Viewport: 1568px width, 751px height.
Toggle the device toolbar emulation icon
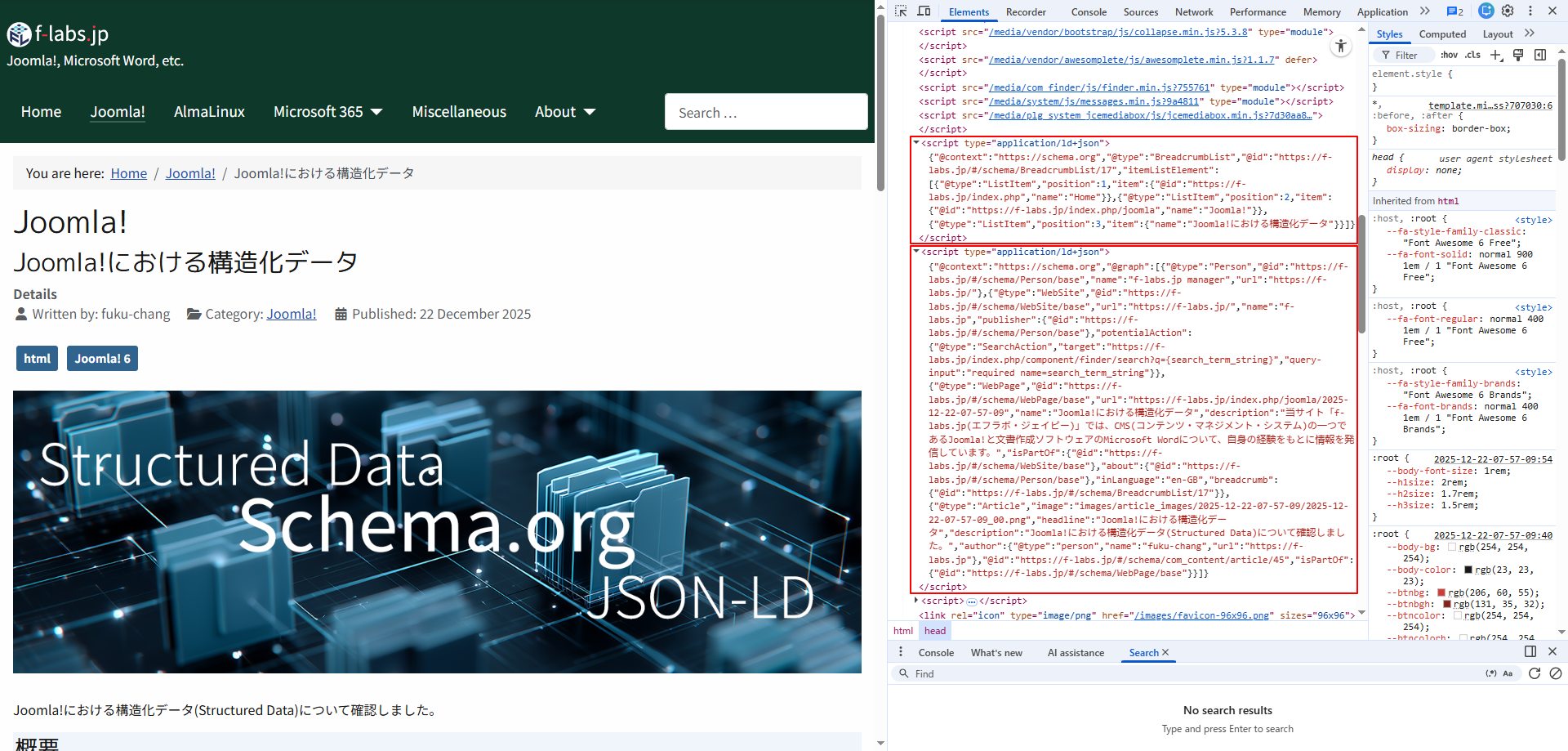pyautogui.click(x=924, y=11)
